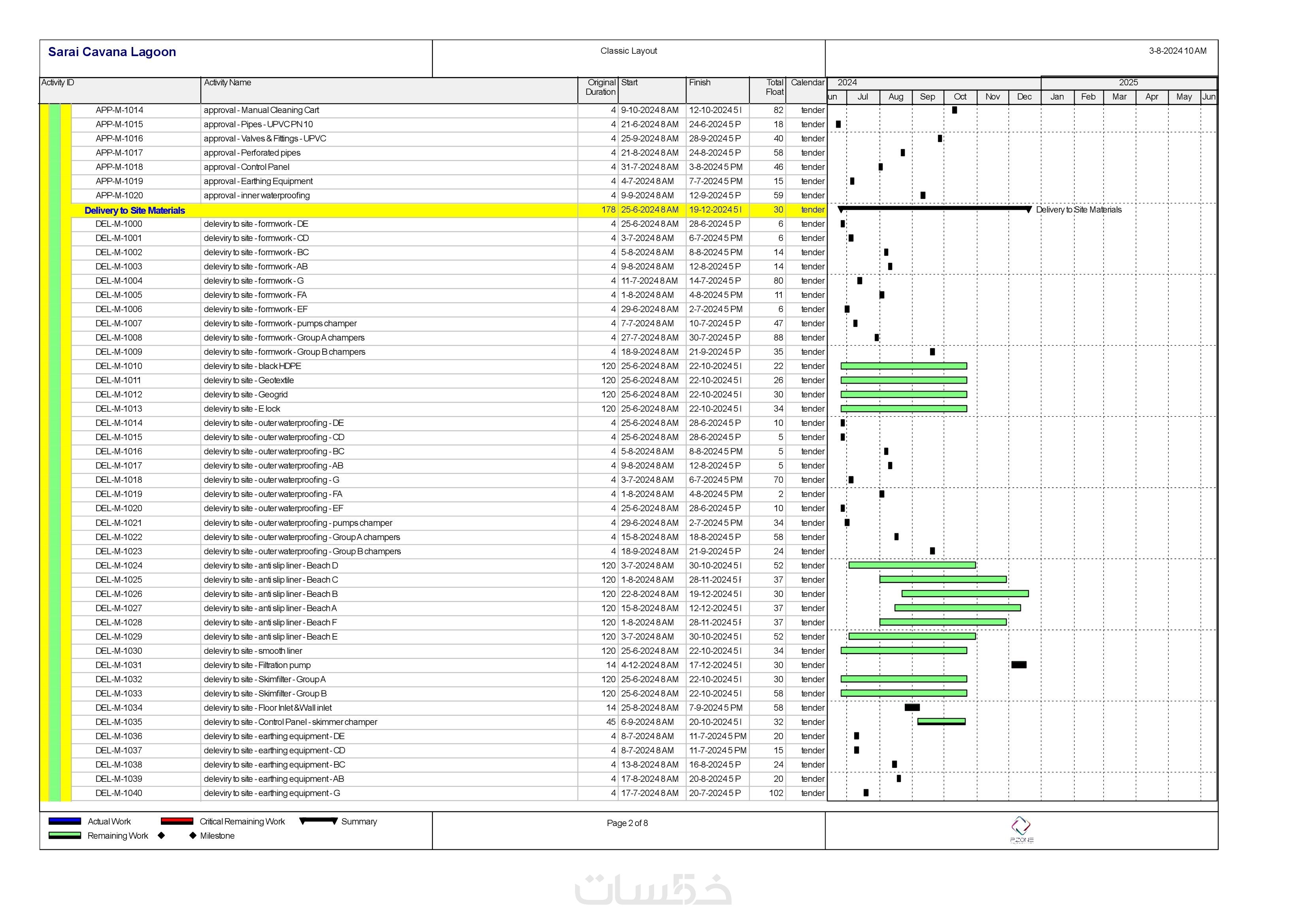1307x924 pixels.
Task: Select the Delivery to Site Materials group row
Action: point(134,210)
